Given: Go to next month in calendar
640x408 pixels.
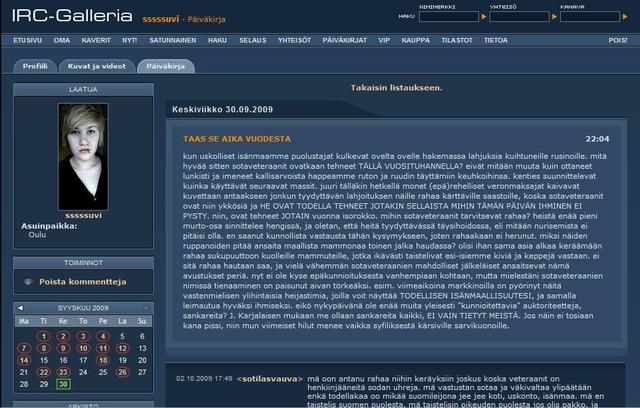Looking at the screenshot, I should click(x=147, y=306).
